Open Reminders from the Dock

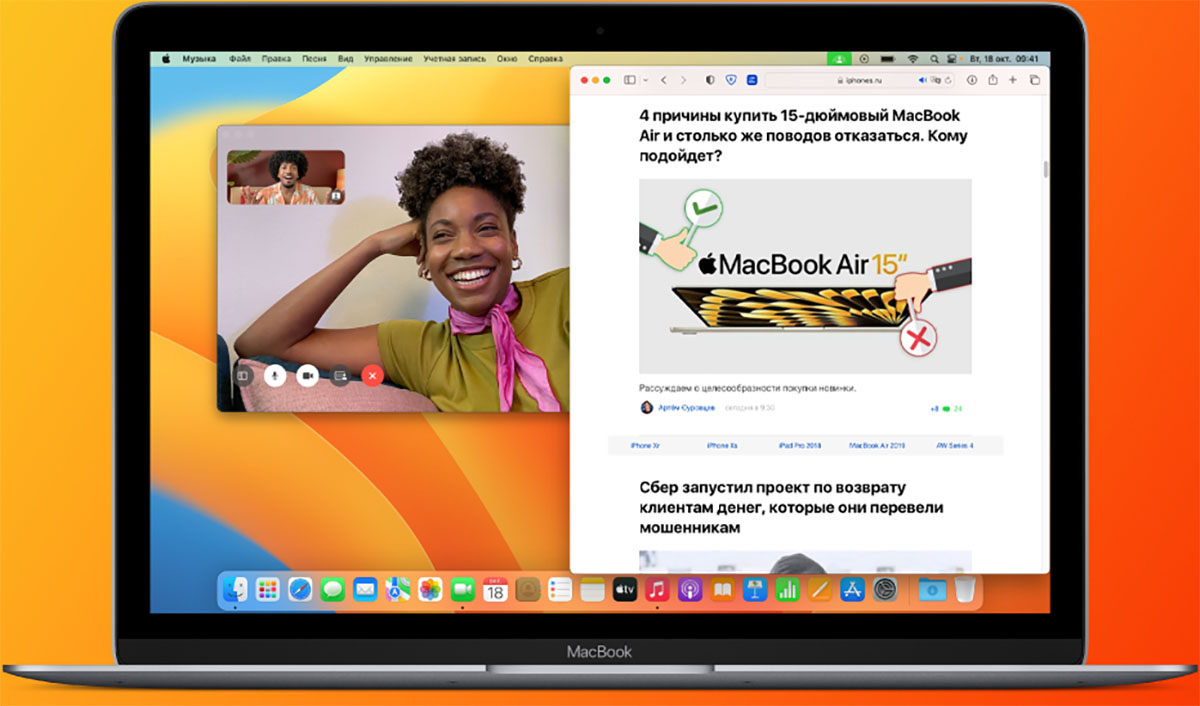pyautogui.click(x=560, y=589)
